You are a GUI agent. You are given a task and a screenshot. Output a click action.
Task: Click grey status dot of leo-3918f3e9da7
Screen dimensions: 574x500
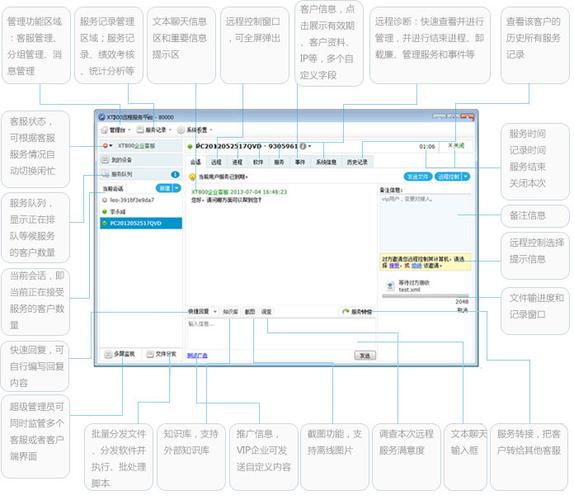(105, 200)
